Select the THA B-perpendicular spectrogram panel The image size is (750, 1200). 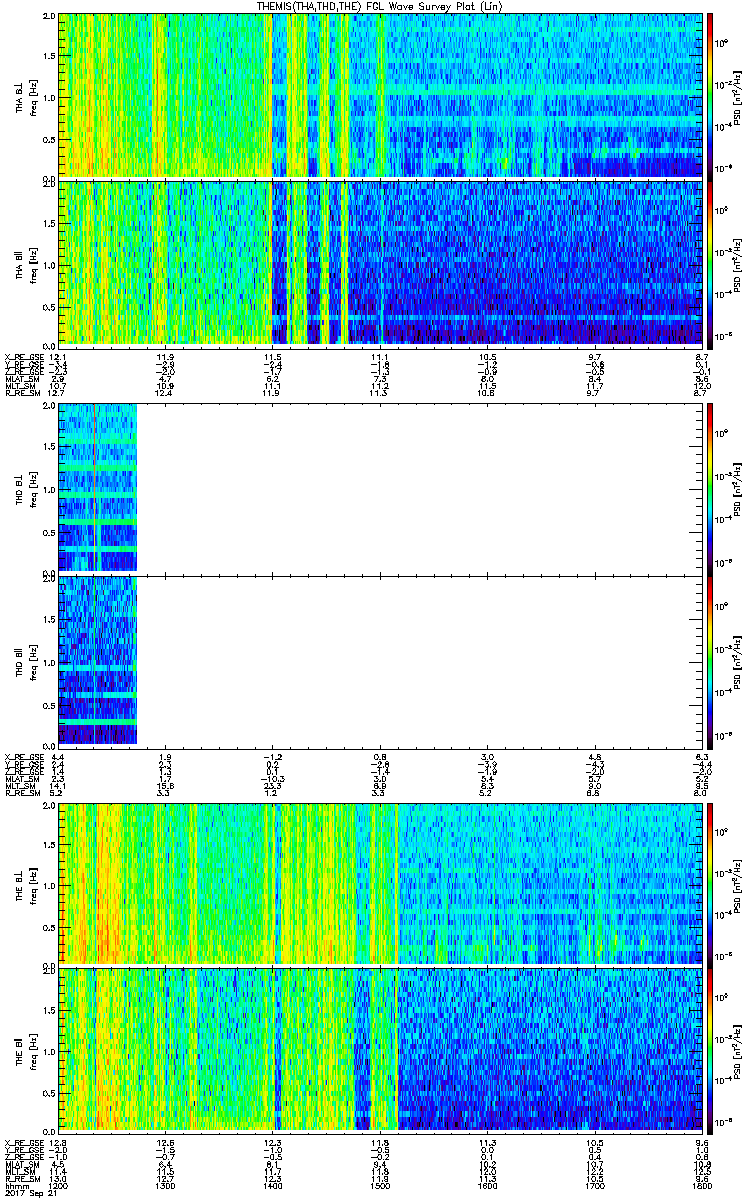point(380,95)
